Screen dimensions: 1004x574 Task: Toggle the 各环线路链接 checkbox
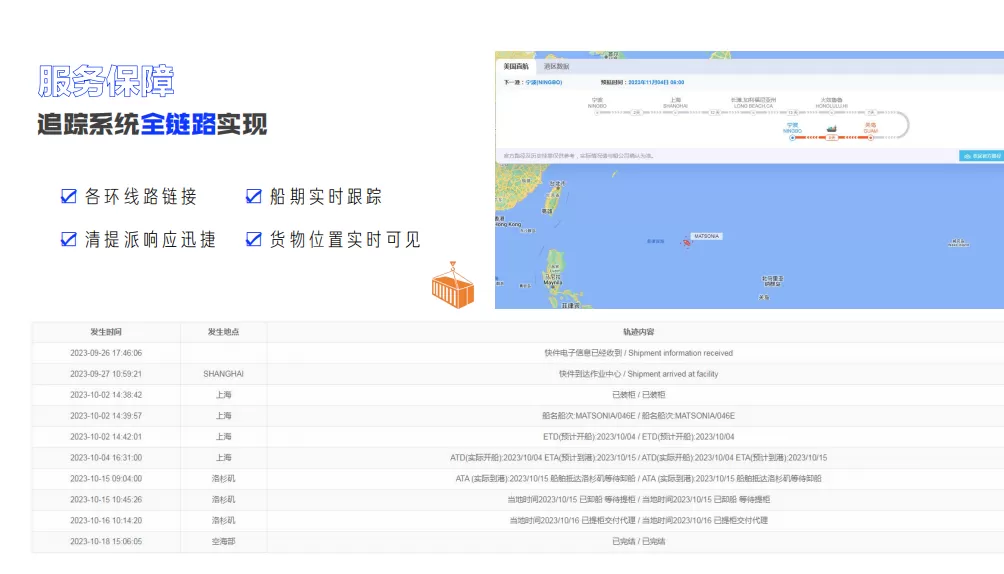pos(69,196)
